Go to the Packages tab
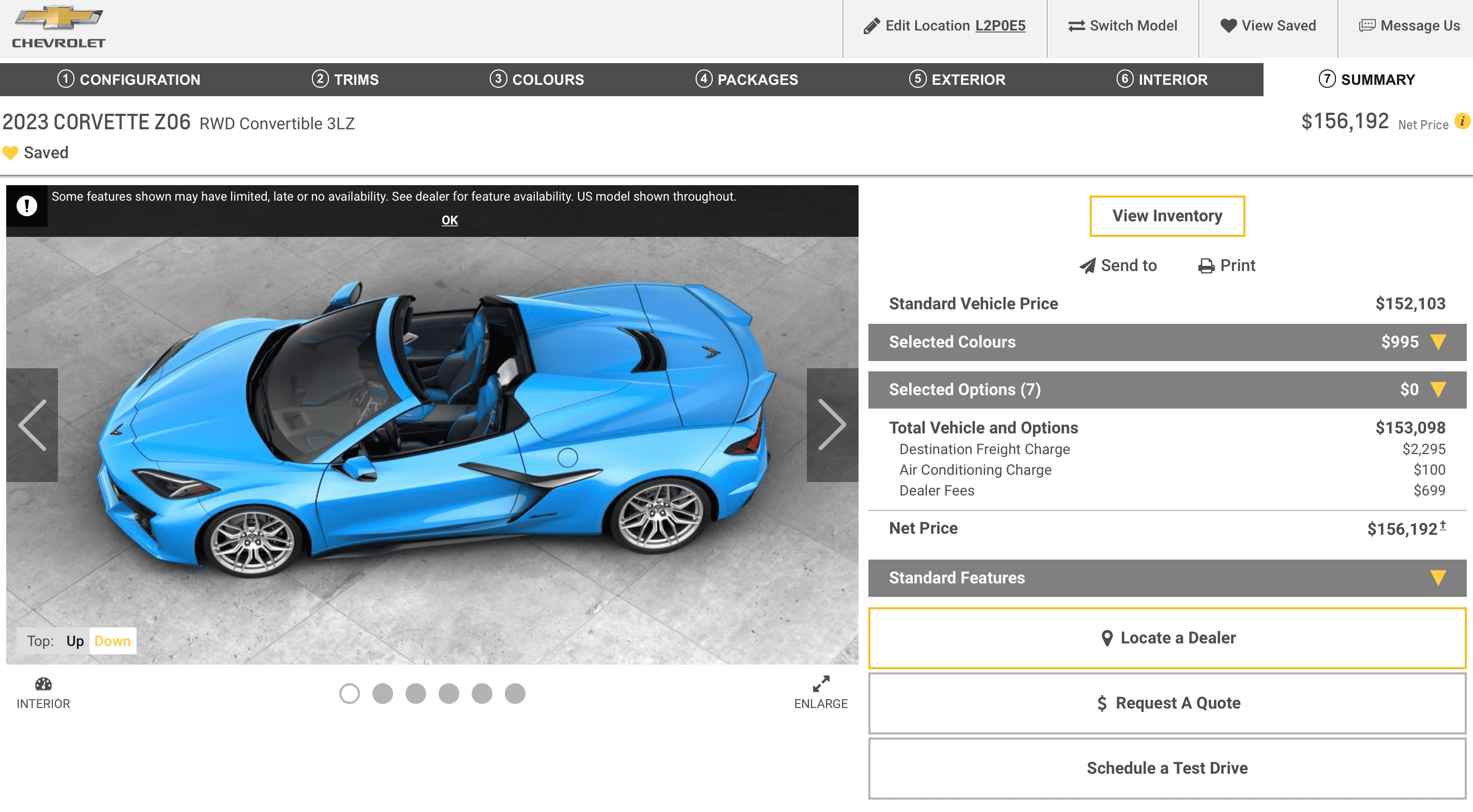Screen dimensions: 1473x812 click(747, 80)
